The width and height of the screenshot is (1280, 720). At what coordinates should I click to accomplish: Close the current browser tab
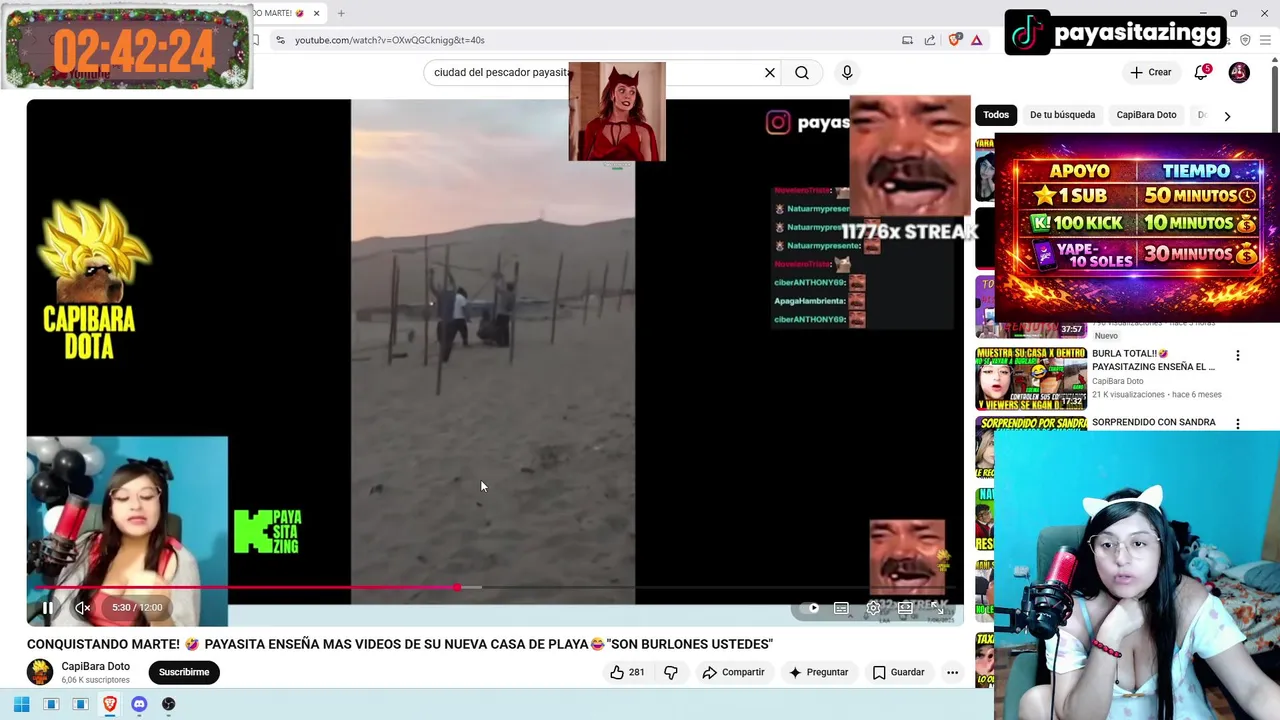tap(316, 13)
